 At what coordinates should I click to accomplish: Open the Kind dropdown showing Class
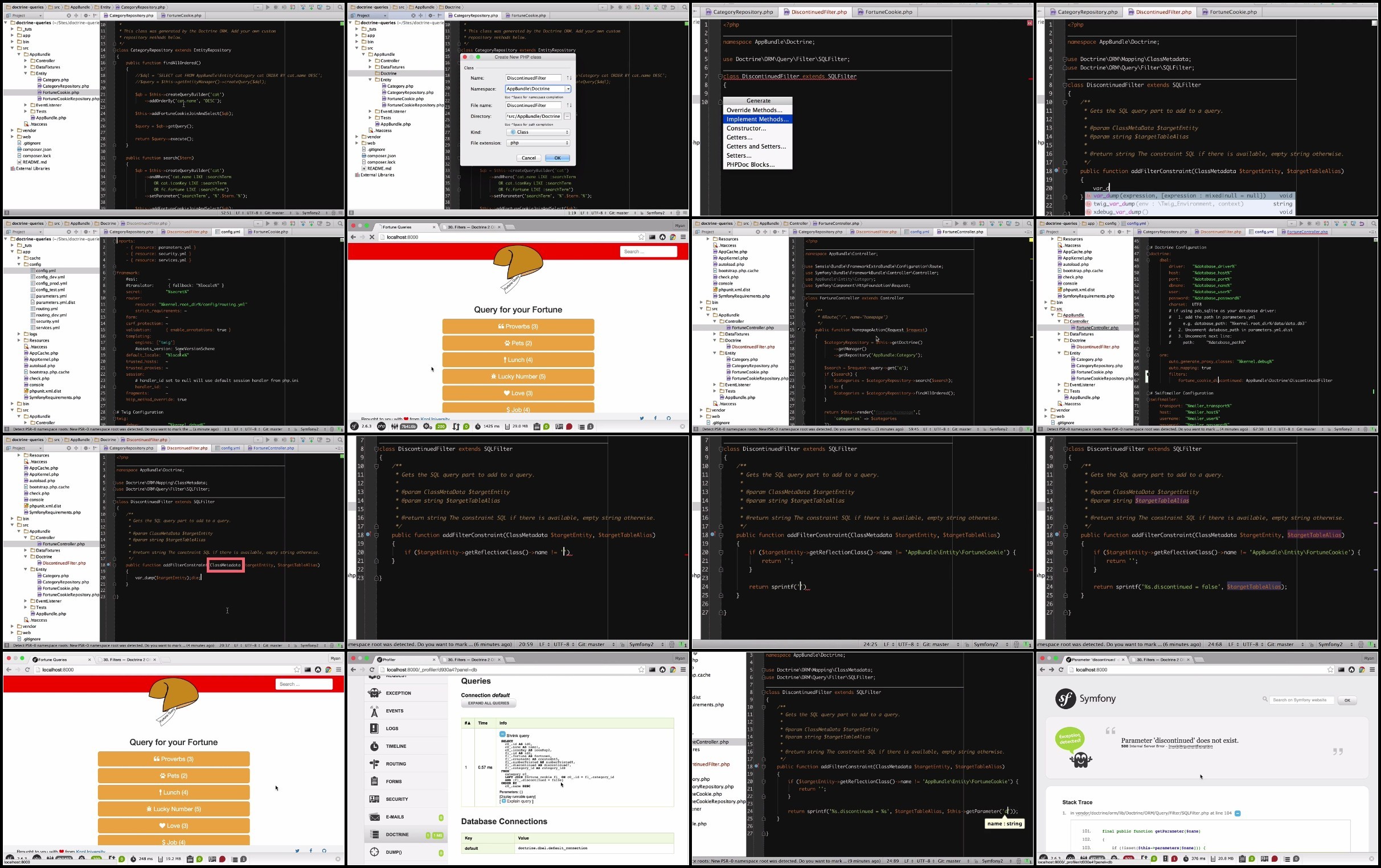click(x=538, y=133)
